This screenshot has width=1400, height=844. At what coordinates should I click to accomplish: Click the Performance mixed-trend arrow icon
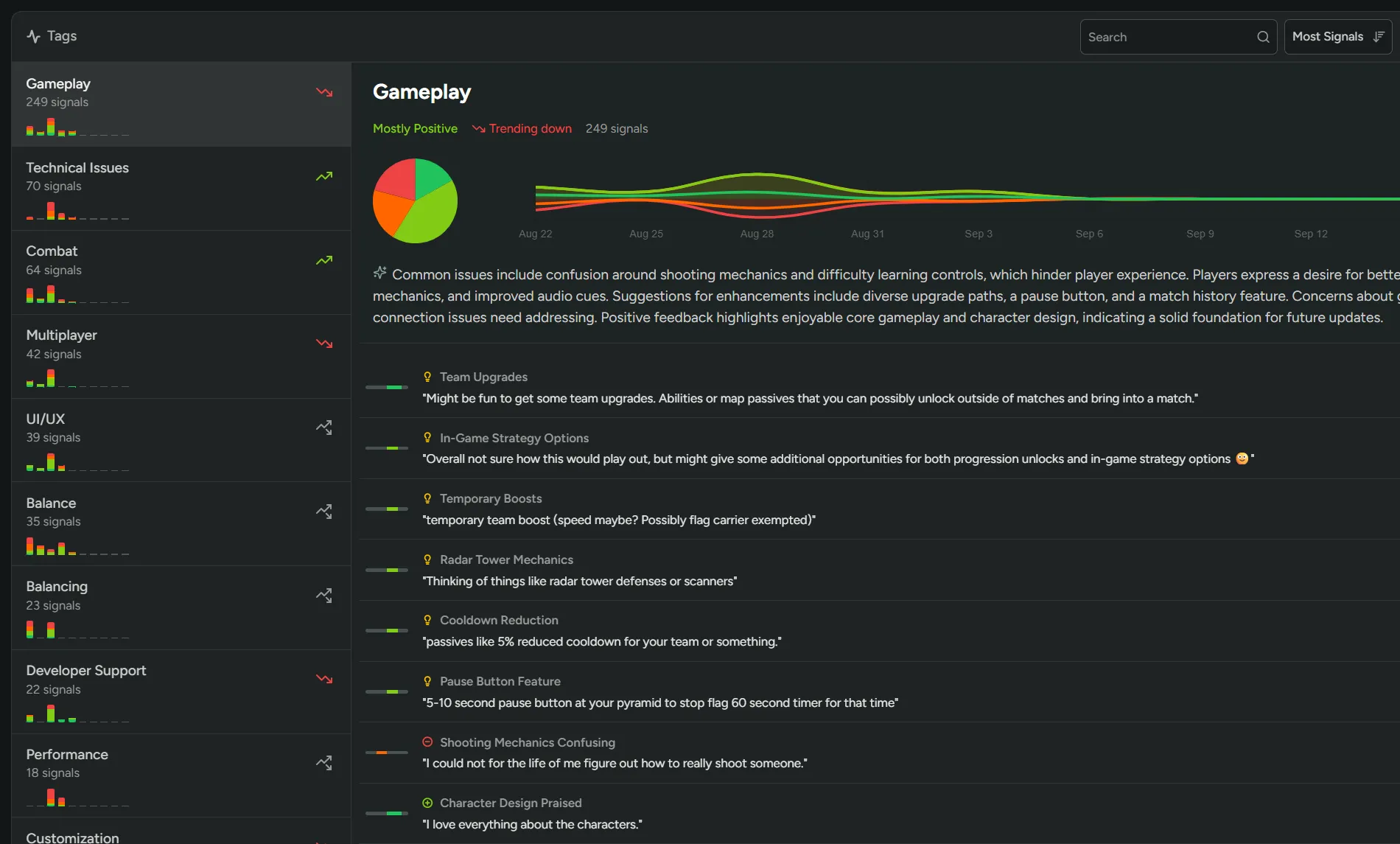(x=324, y=763)
